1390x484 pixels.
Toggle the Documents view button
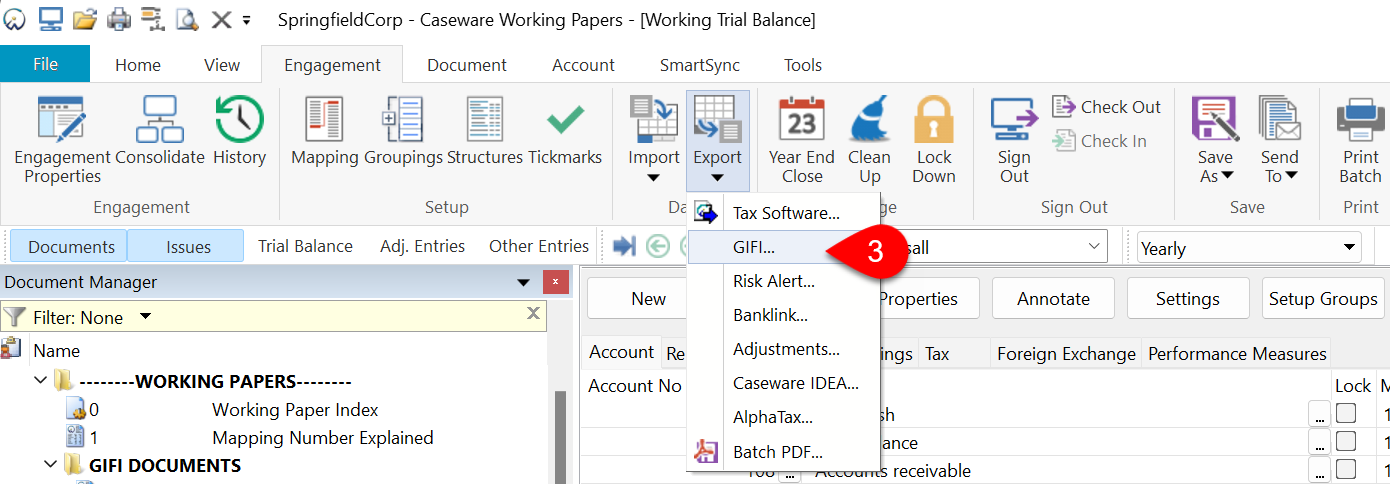71,246
